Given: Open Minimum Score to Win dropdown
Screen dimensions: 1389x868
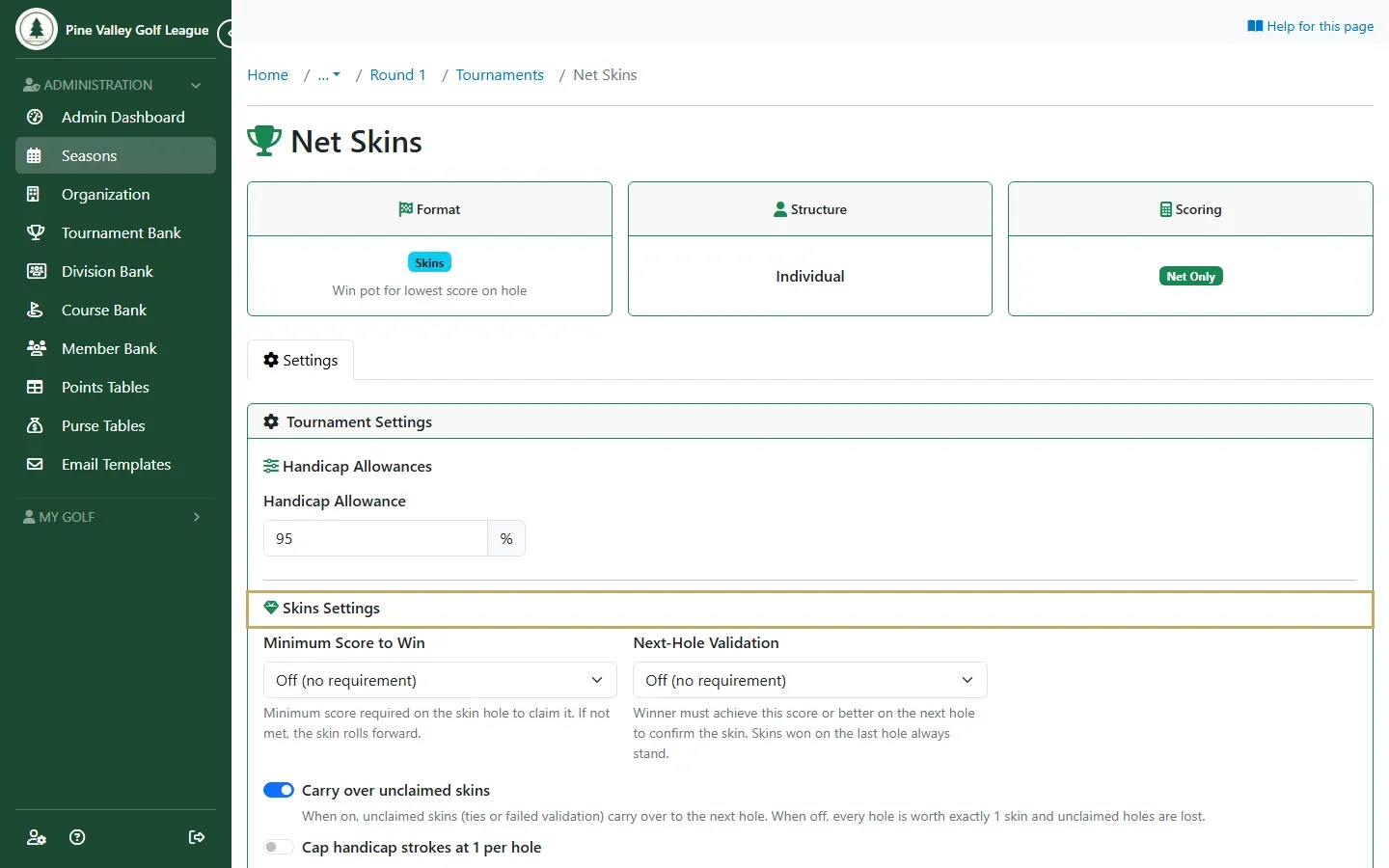Looking at the screenshot, I should point(440,680).
